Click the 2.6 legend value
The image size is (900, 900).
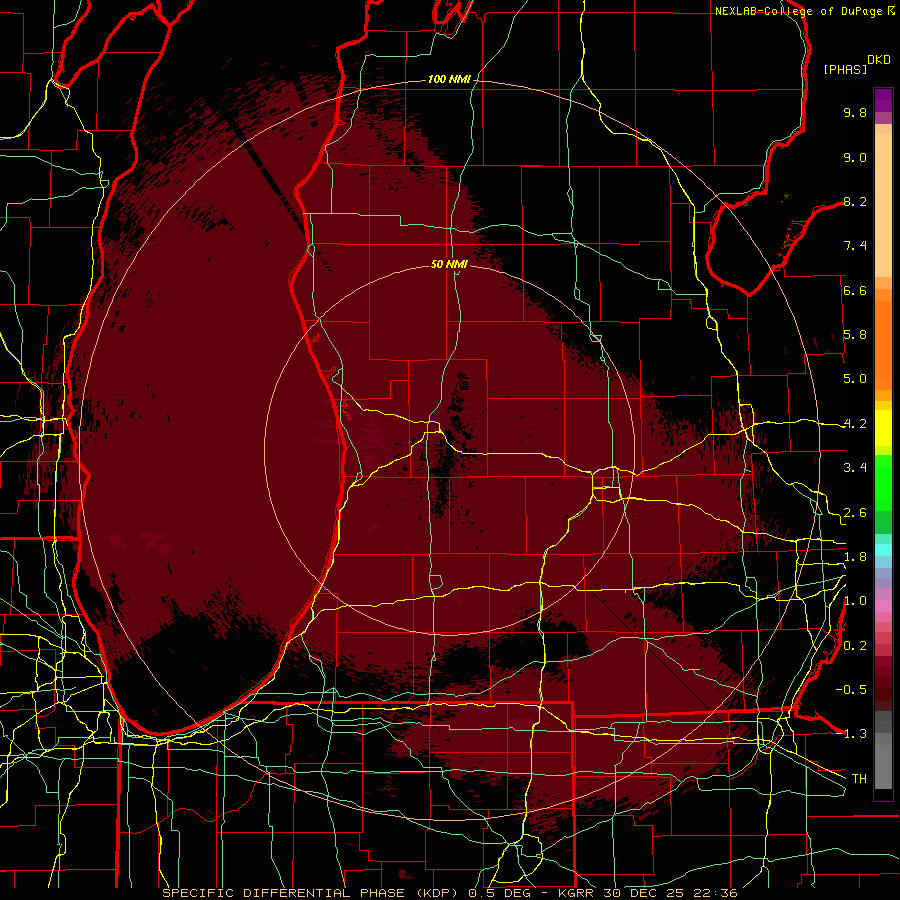pyautogui.click(x=855, y=513)
